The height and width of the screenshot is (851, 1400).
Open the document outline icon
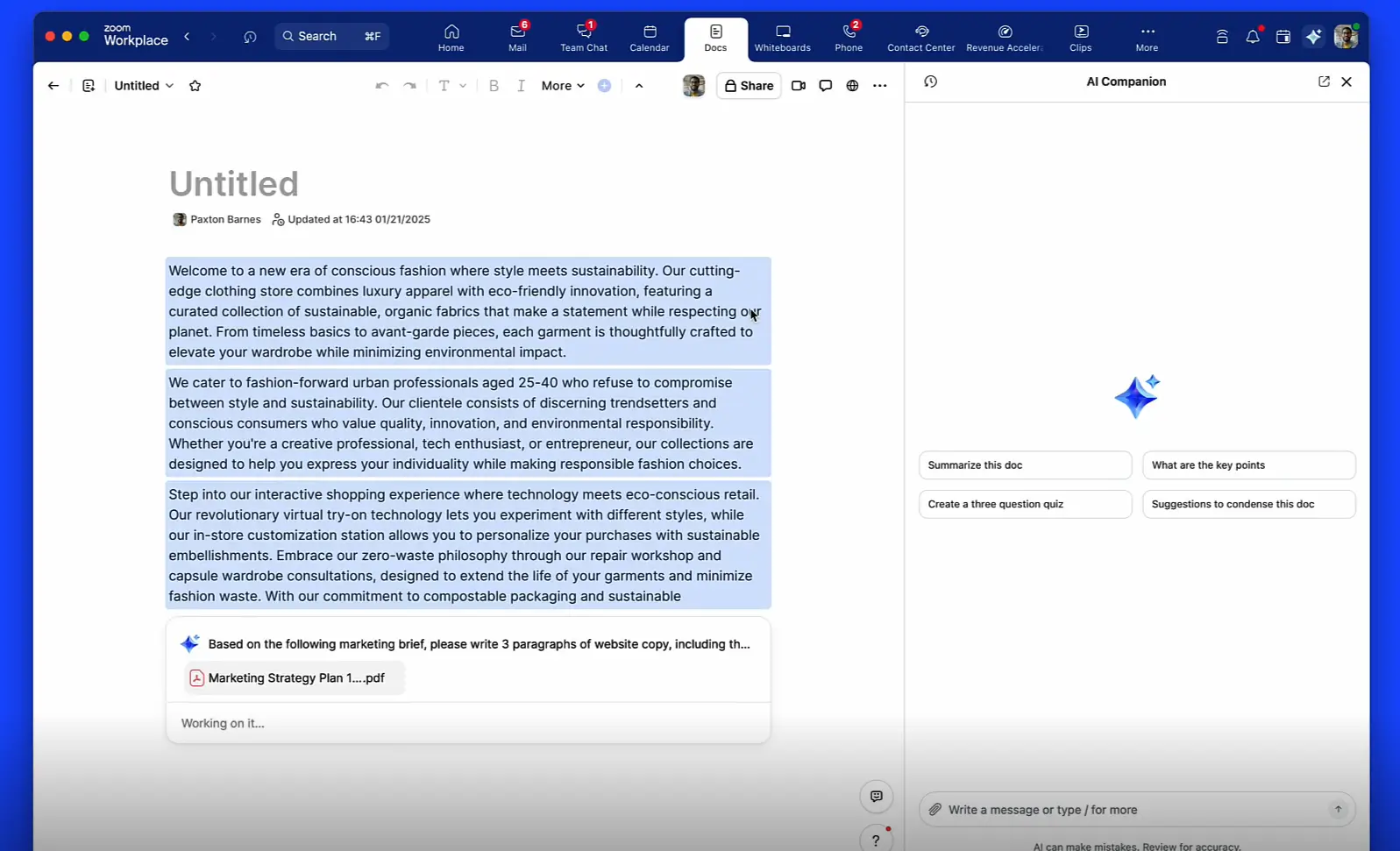89,86
